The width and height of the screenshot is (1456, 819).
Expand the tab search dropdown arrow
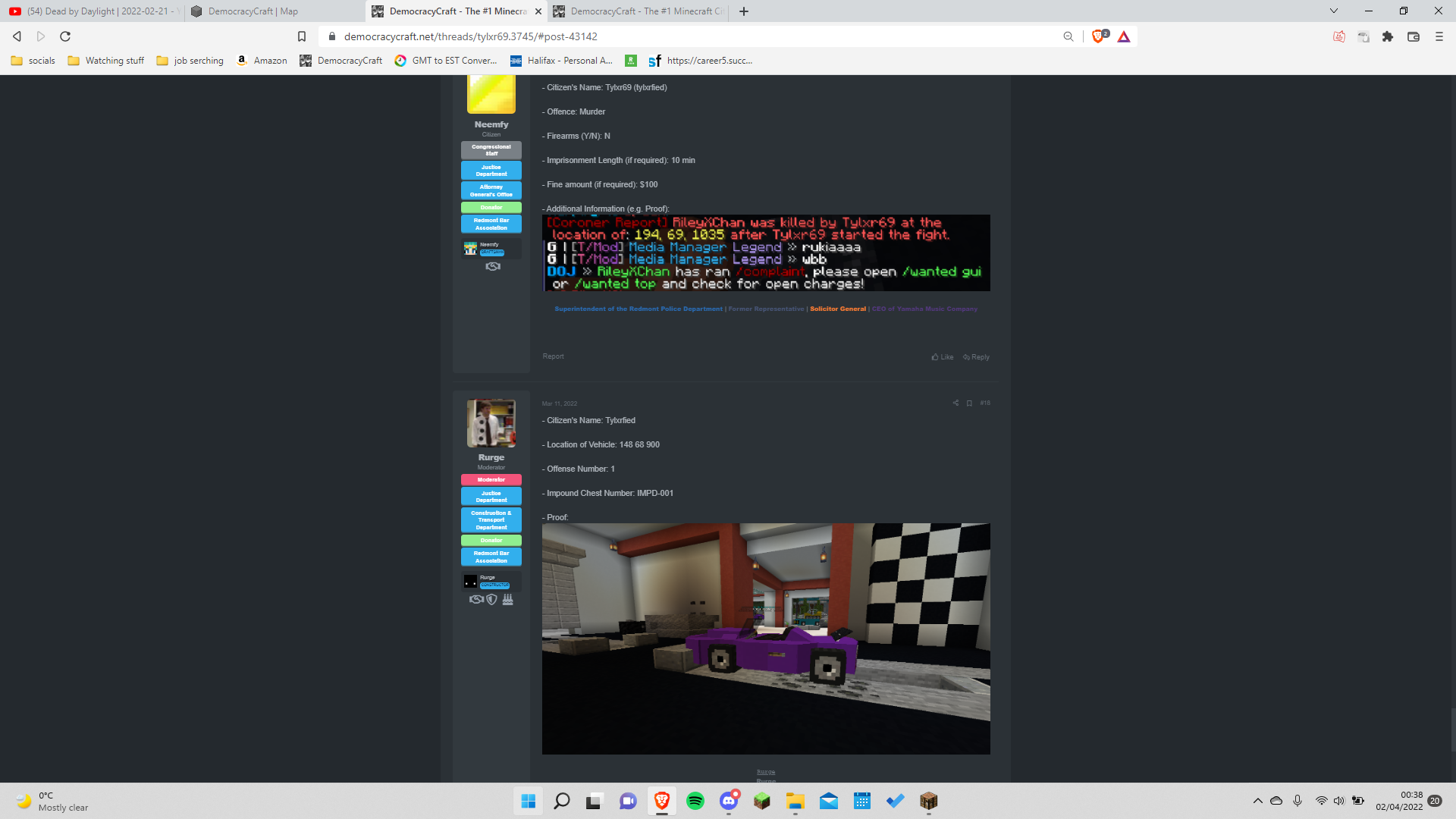click(x=1334, y=11)
